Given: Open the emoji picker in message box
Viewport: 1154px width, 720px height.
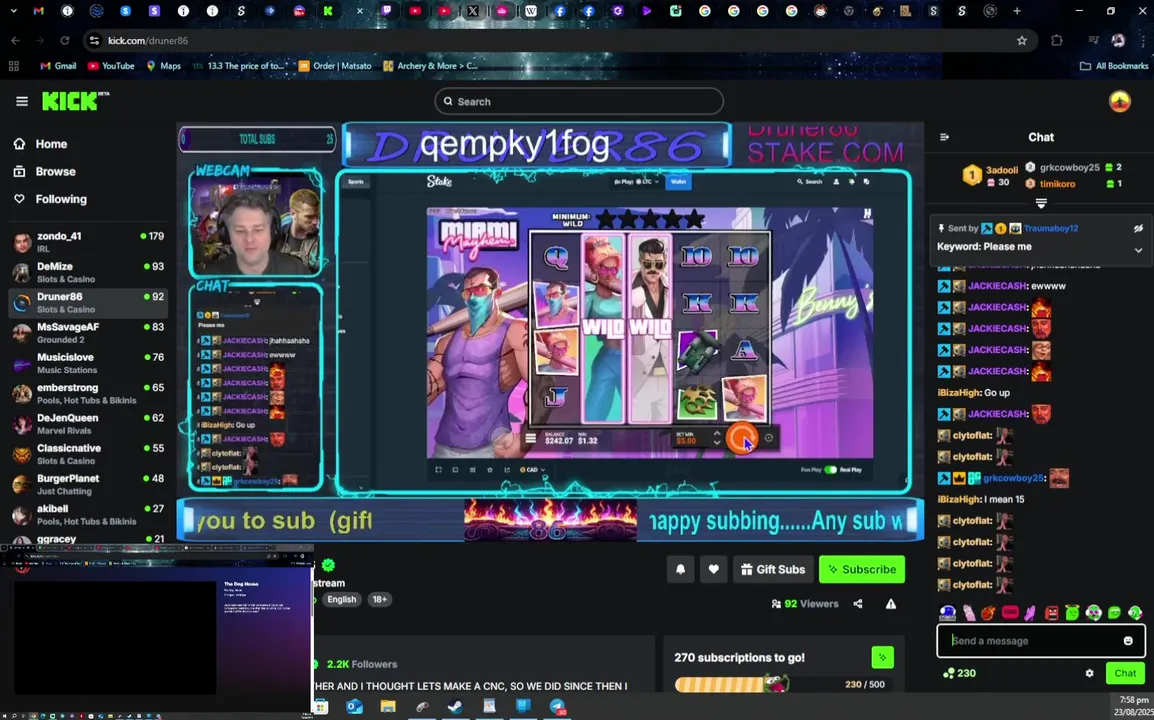Looking at the screenshot, I should click(x=1128, y=640).
